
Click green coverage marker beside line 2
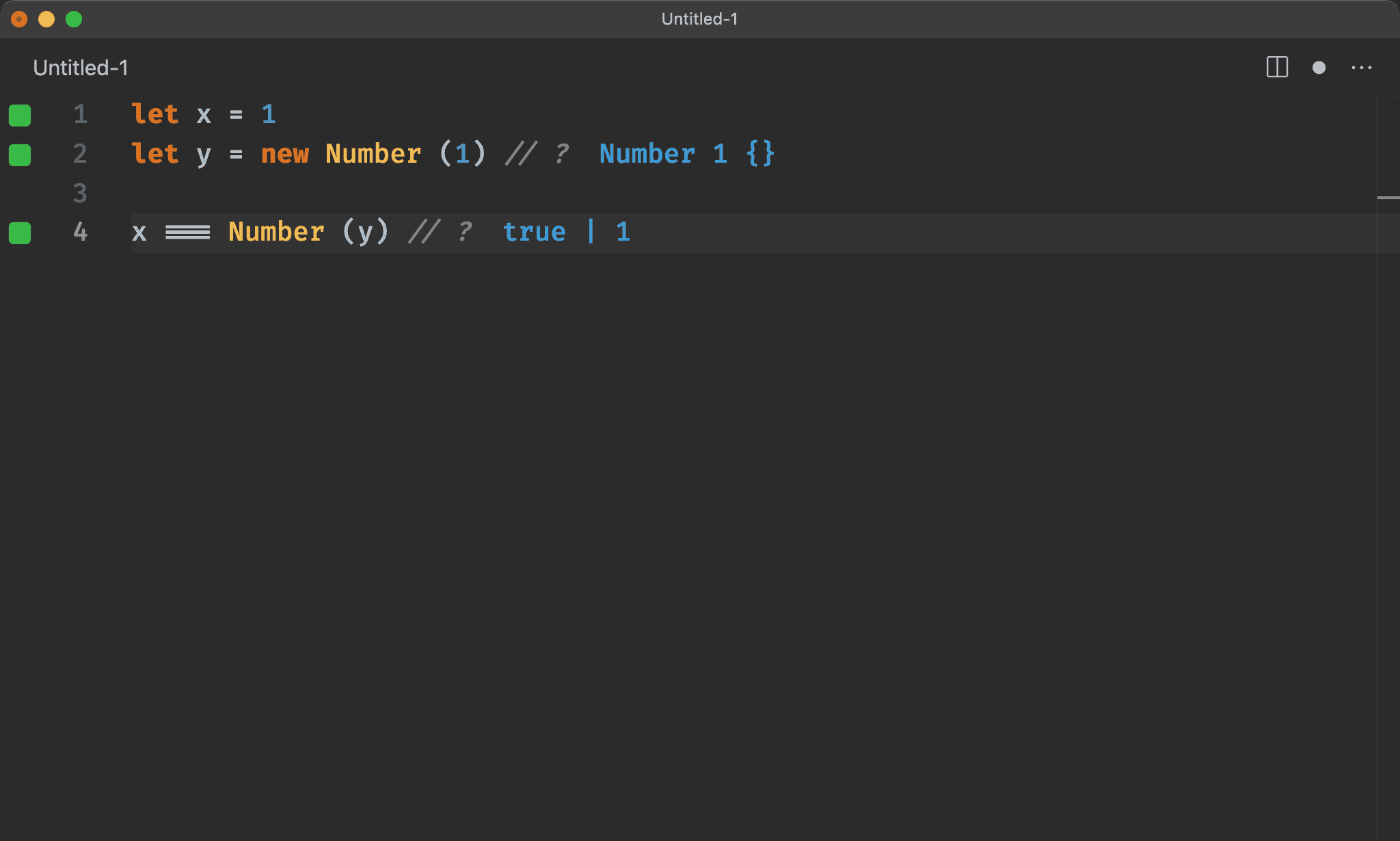pos(20,155)
